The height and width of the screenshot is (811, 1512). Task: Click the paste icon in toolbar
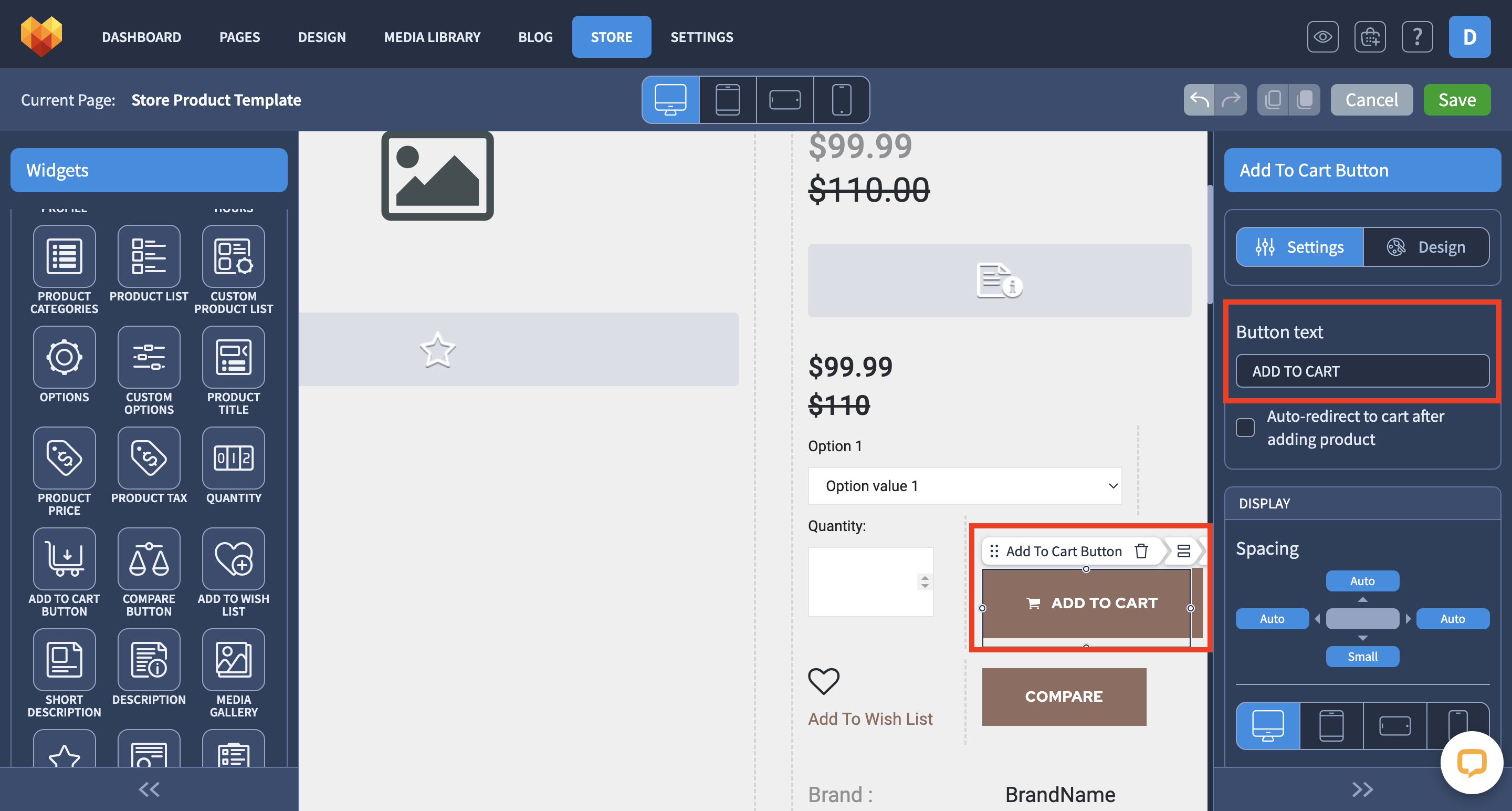[1304, 100]
